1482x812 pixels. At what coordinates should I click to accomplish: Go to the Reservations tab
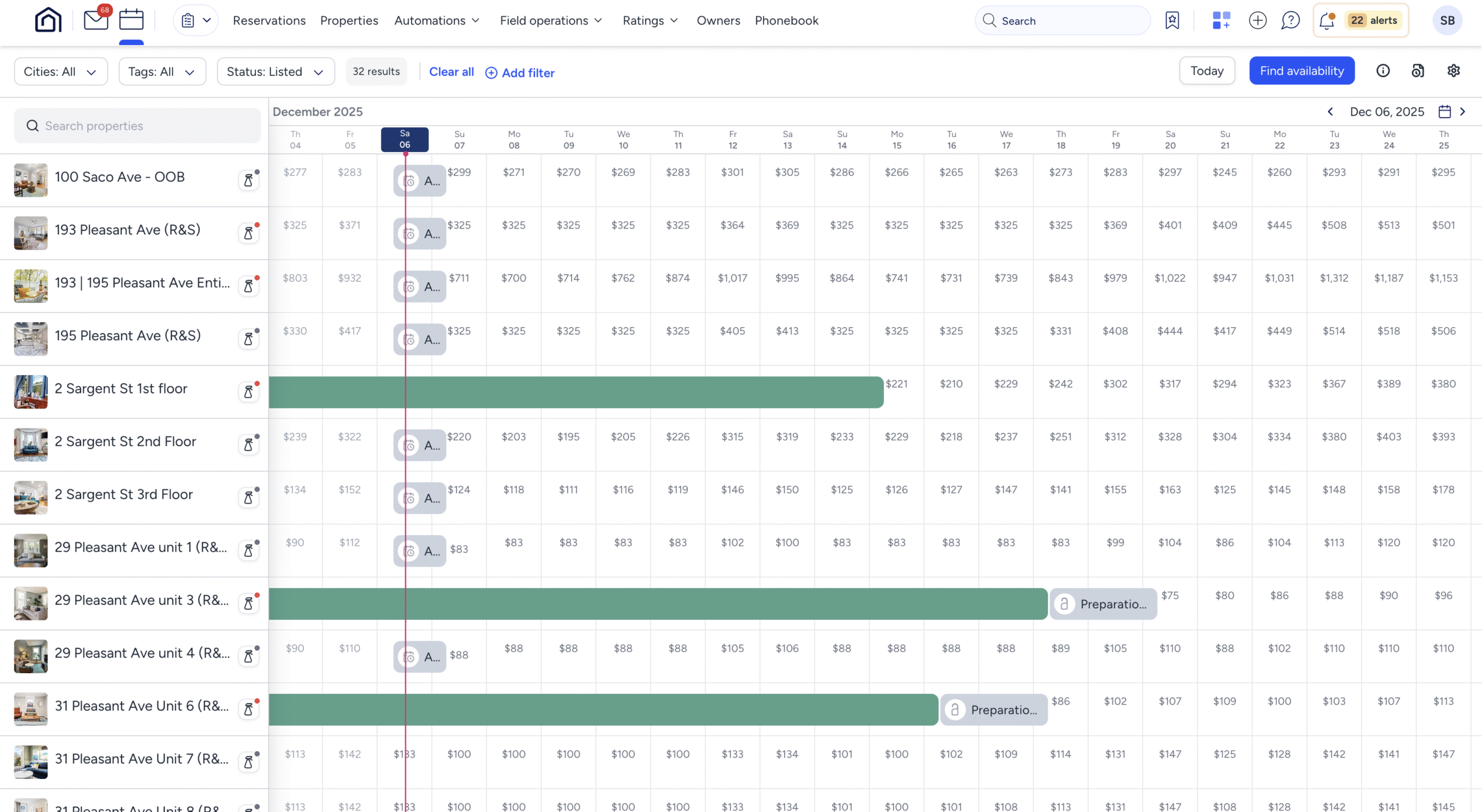[x=269, y=21]
